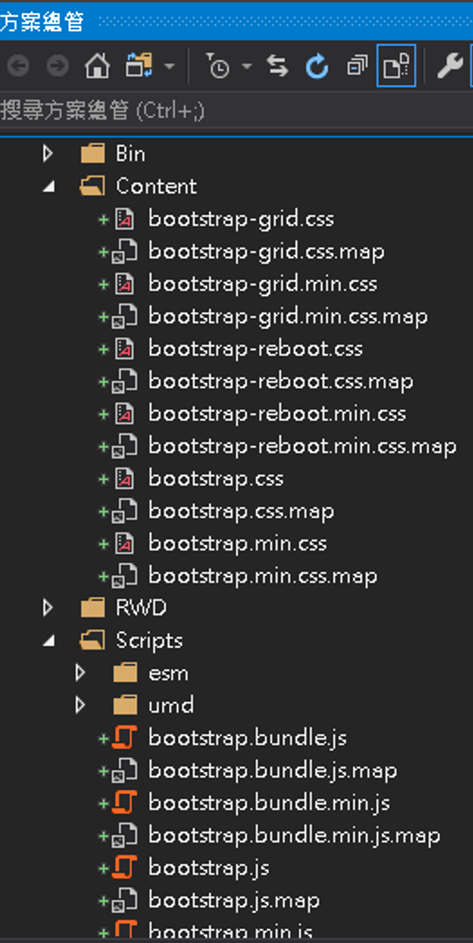This screenshot has width=473, height=943.
Task: Click the bootstrap-grid.min.css.map file icon
Action: click(x=124, y=316)
